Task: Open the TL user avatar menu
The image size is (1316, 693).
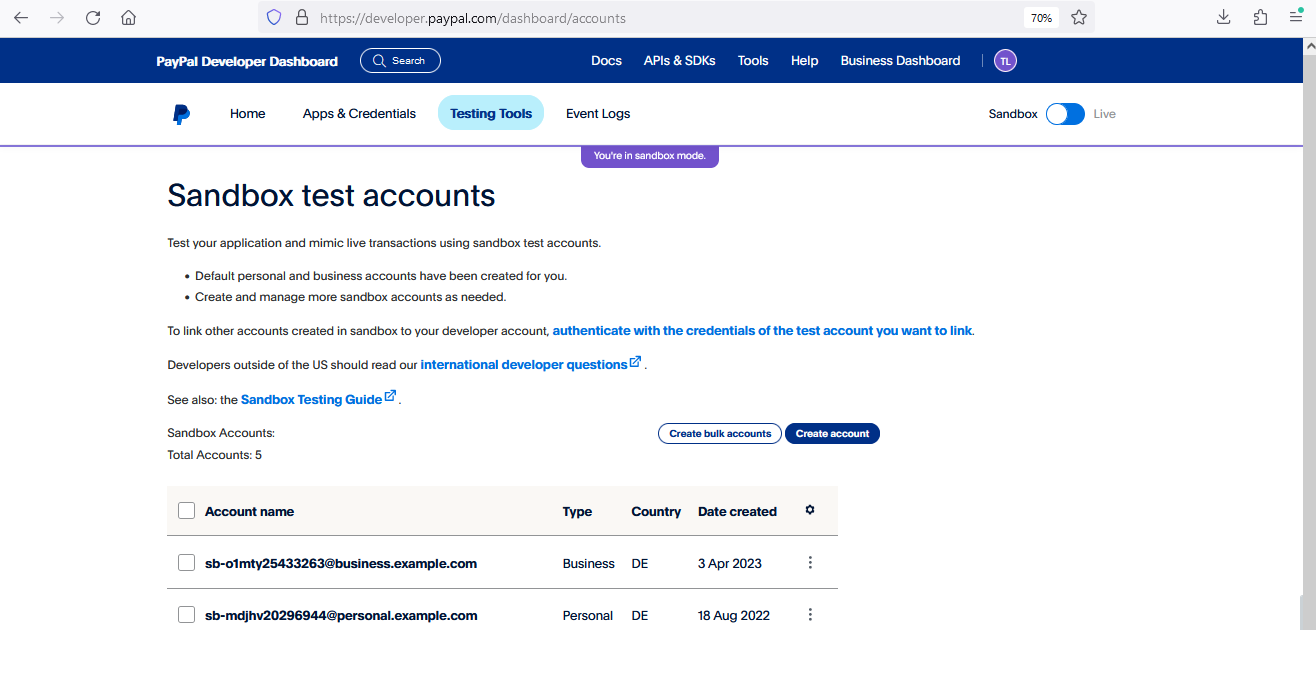Action: pos(1005,61)
